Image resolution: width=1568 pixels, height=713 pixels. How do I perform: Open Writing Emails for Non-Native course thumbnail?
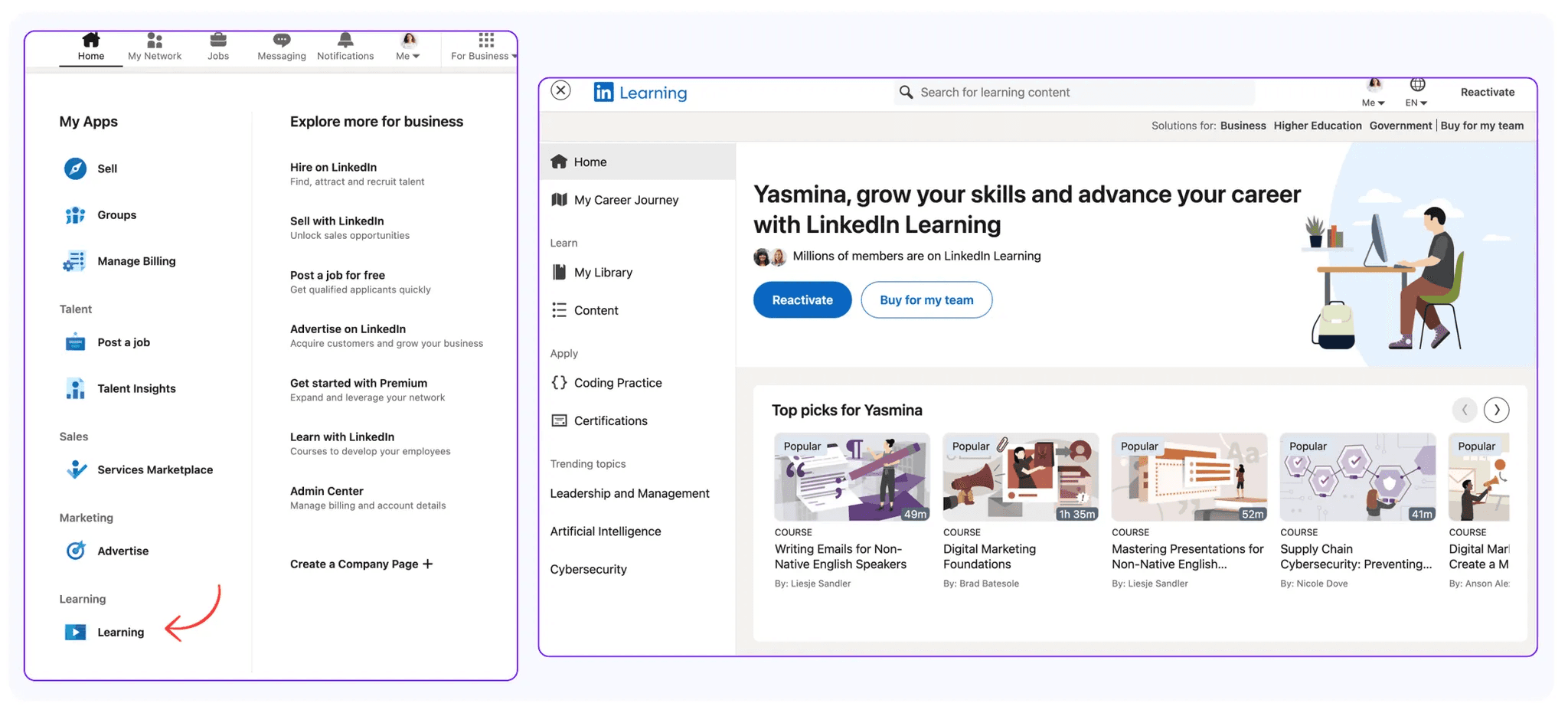pos(852,477)
